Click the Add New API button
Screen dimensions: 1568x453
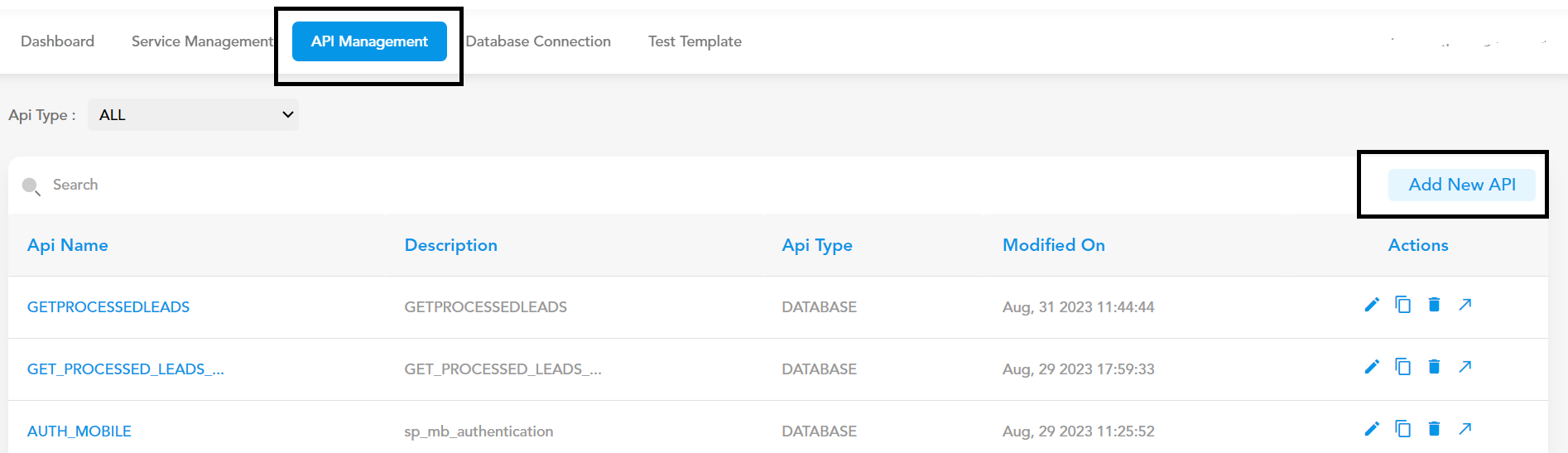[1462, 185]
